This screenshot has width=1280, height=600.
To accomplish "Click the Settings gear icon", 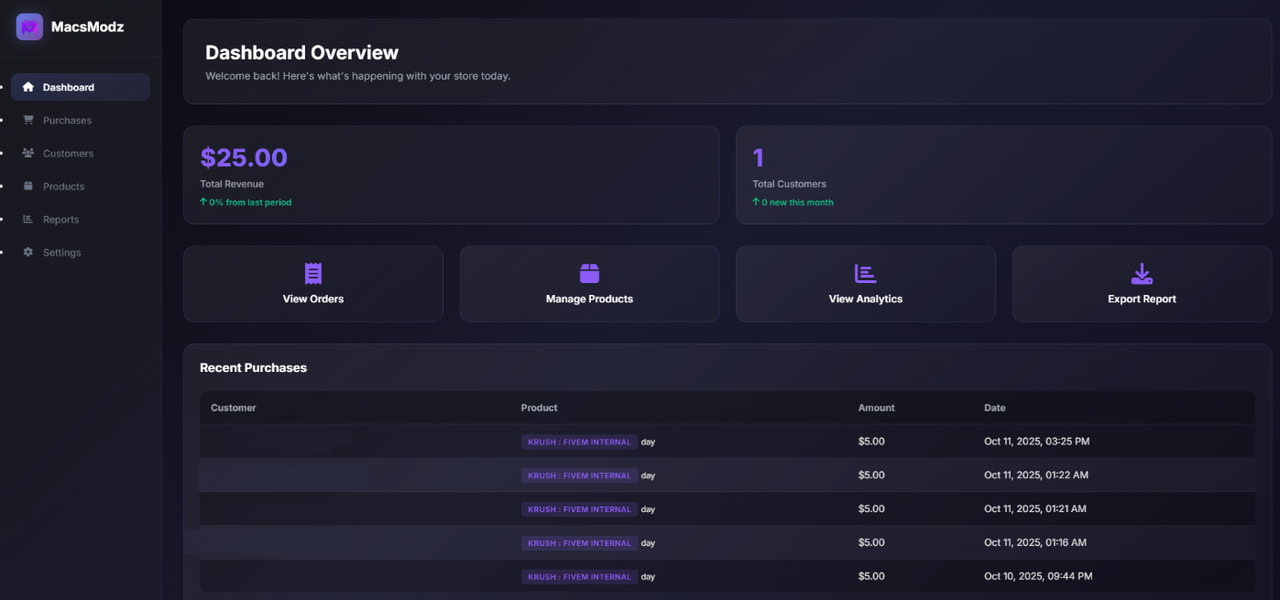I will pos(28,252).
